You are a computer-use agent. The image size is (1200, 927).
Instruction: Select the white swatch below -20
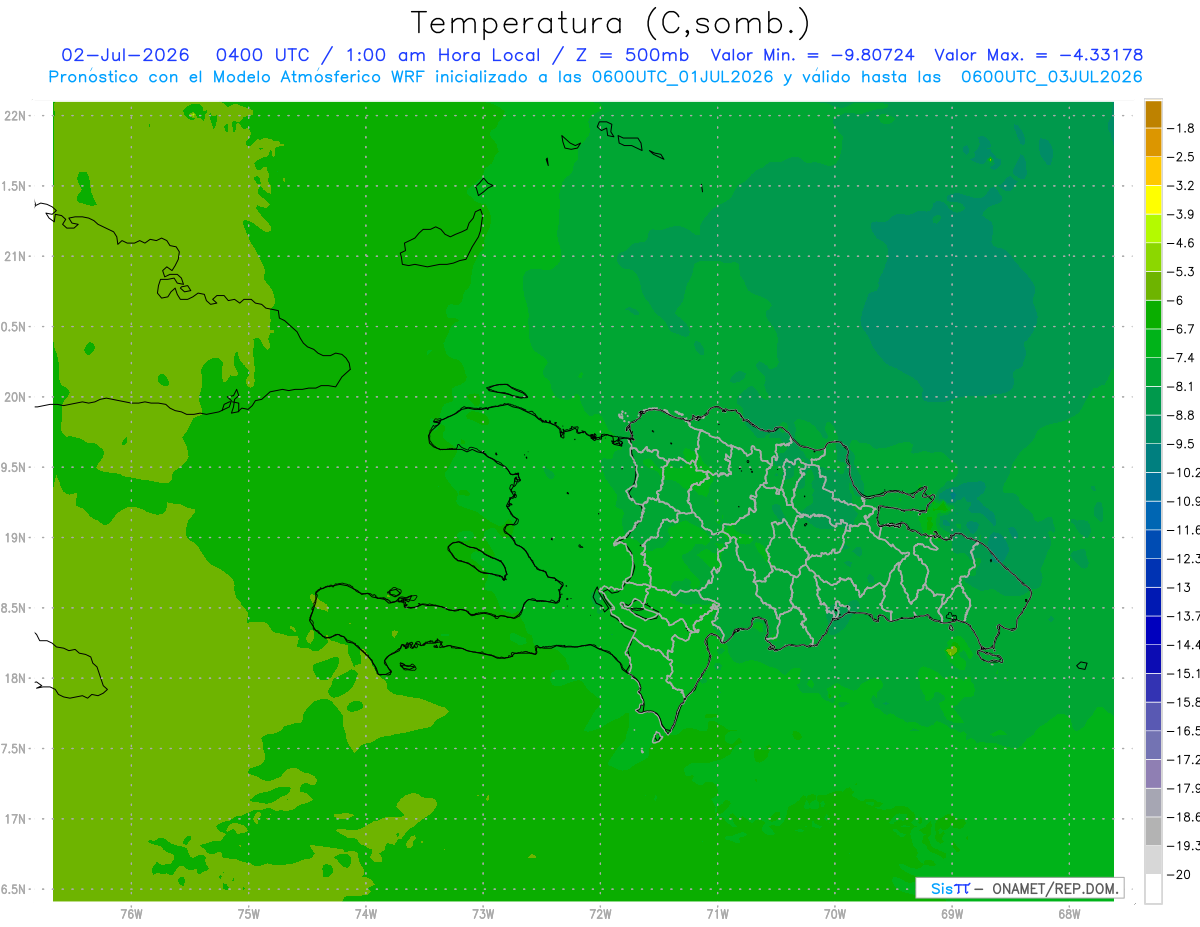coord(1153,889)
